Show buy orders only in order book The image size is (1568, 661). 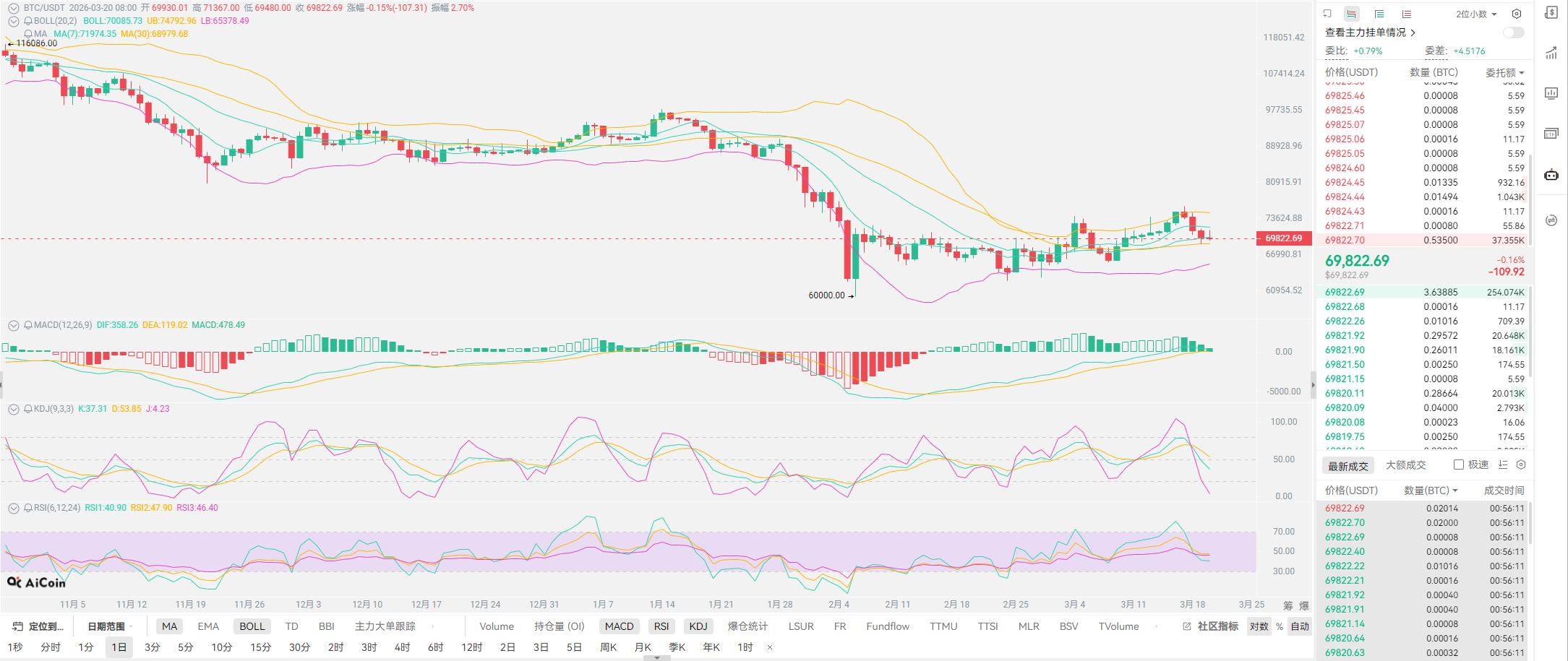pyautogui.click(x=1379, y=14)
